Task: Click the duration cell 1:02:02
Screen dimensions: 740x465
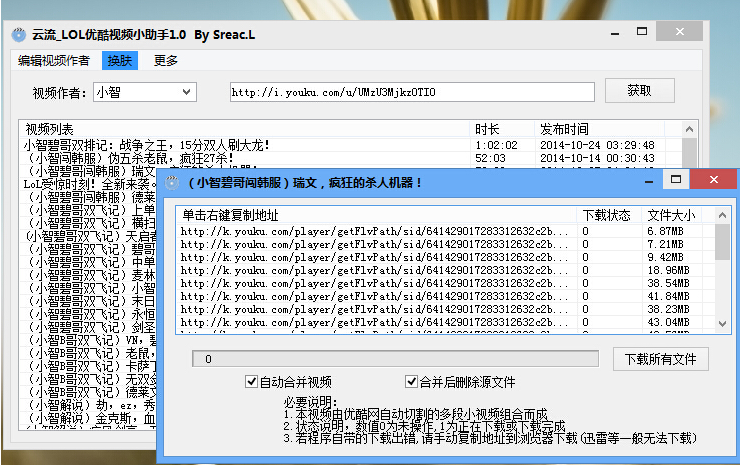Action: coord(496,145)
